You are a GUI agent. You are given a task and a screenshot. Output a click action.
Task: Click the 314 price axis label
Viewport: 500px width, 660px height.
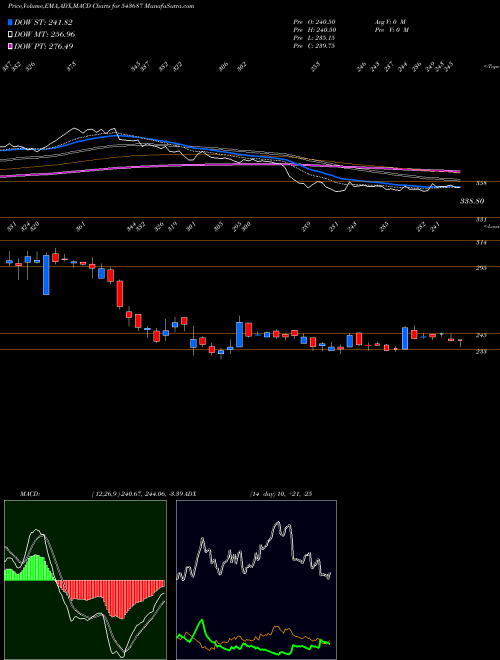click(x=482, y=243)
